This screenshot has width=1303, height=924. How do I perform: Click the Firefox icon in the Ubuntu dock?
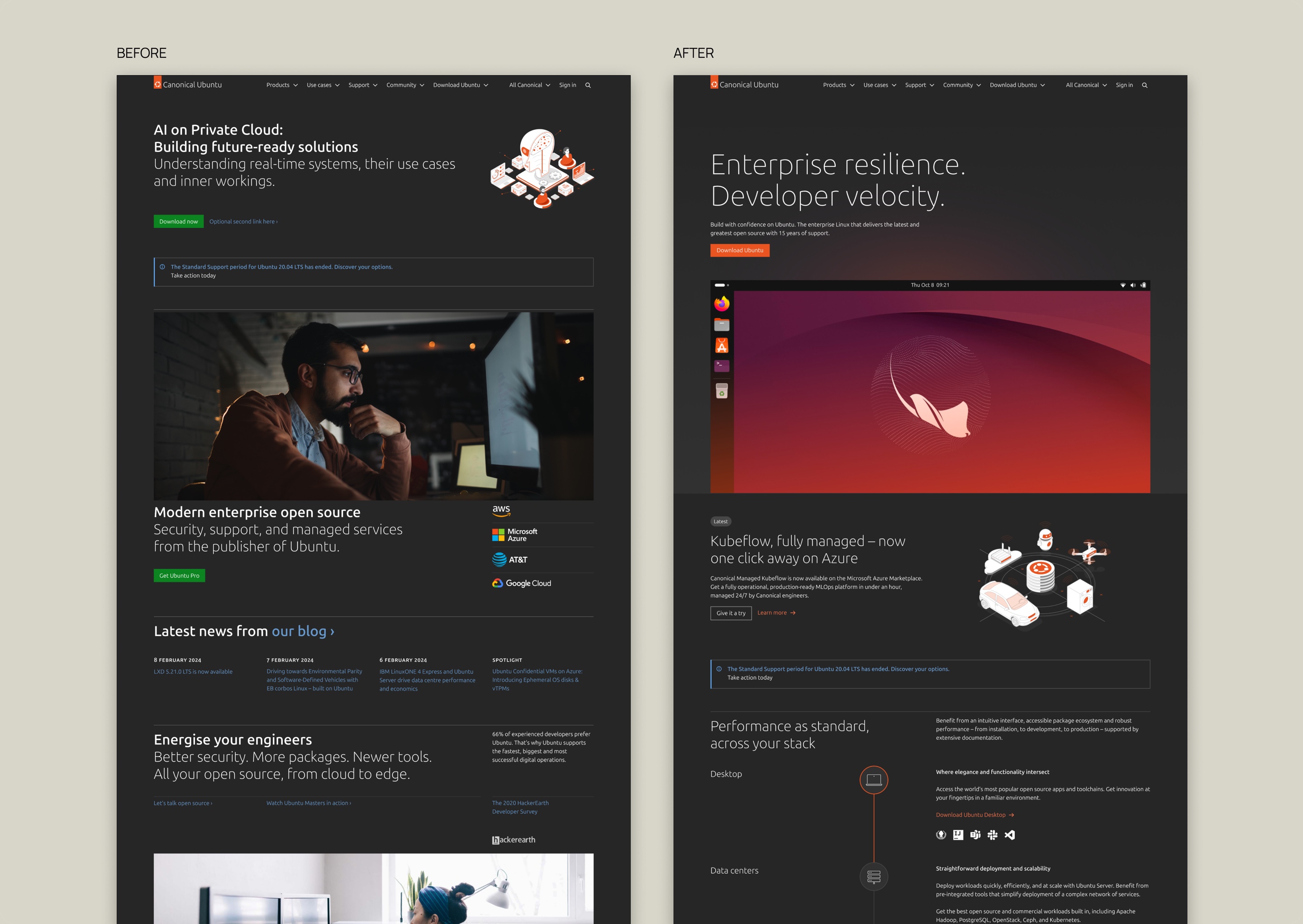coord(722,304)
